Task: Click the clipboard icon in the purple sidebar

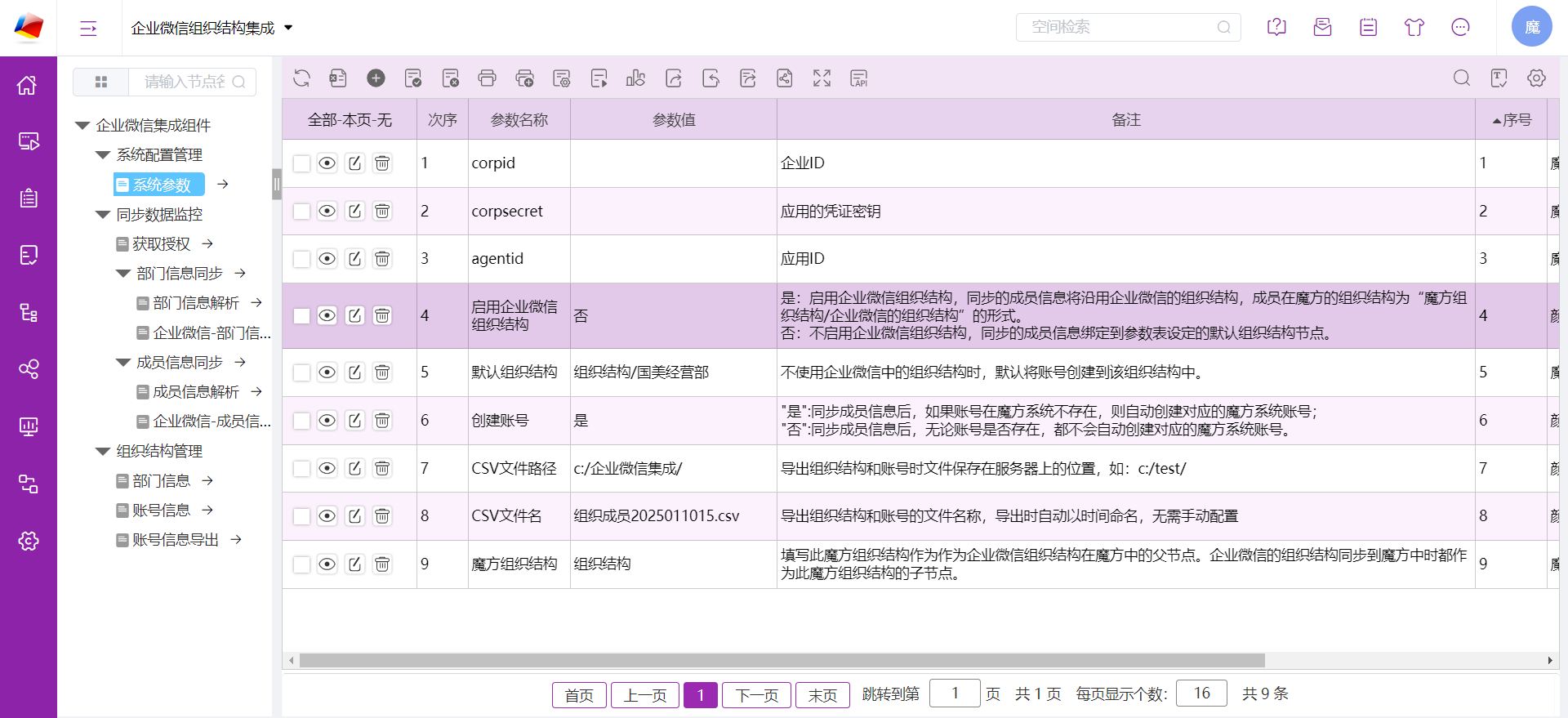Action: (28, 198)
